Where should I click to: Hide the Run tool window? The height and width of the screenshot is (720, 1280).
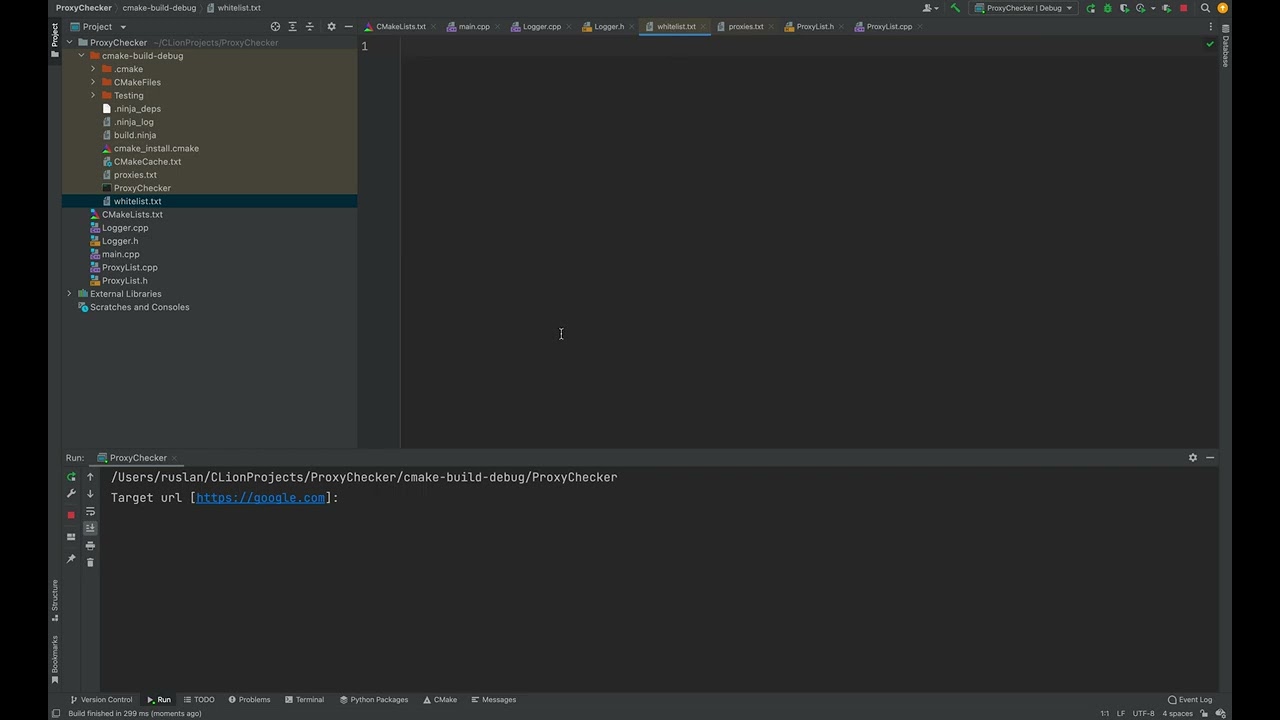pos(1210,458)
